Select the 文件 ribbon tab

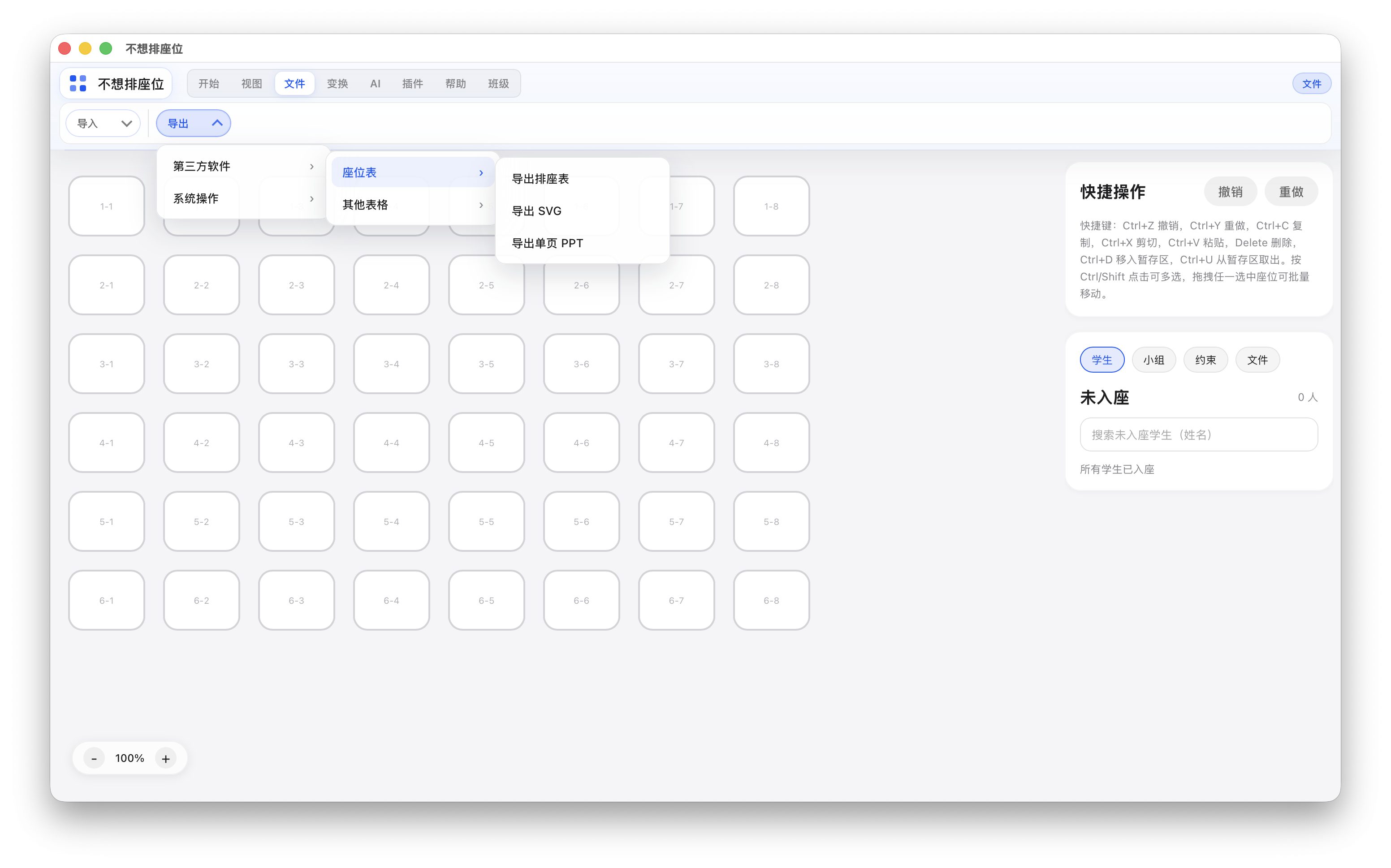294,84
